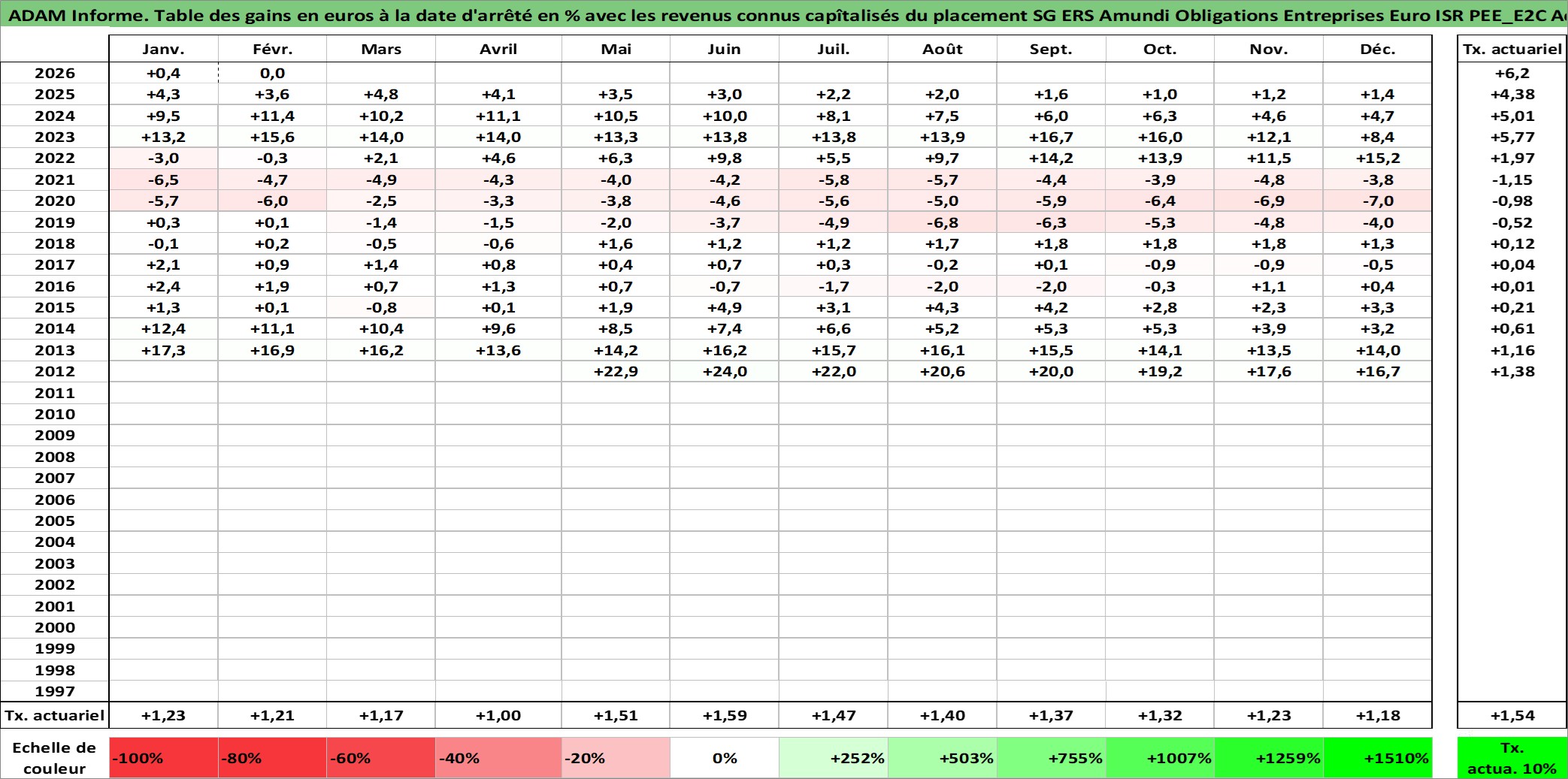Select the 2026 year row label
The image size is (1568, 779).
[x=55, y=73]
